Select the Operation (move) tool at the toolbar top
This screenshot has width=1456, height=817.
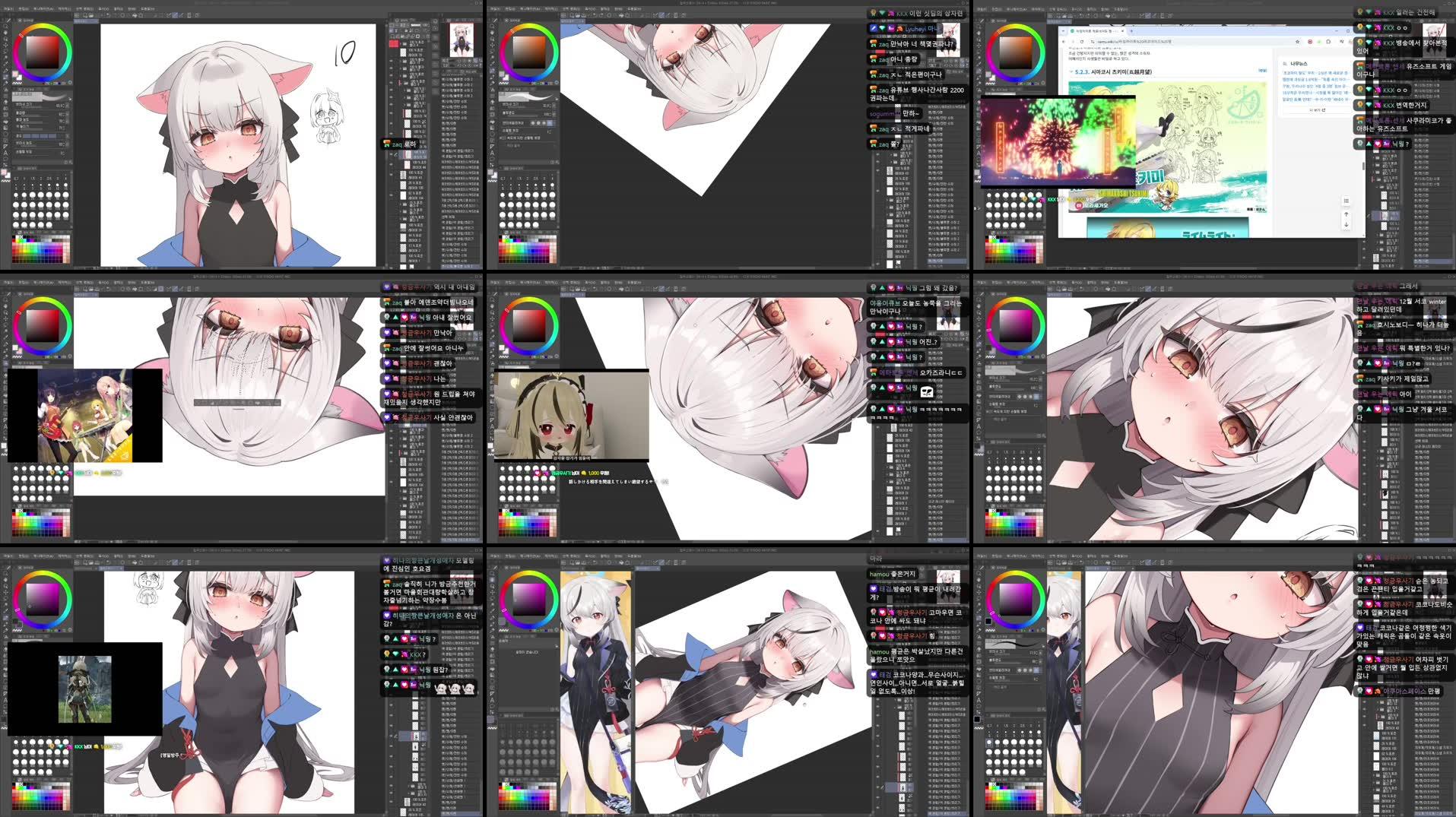point(5,21)
